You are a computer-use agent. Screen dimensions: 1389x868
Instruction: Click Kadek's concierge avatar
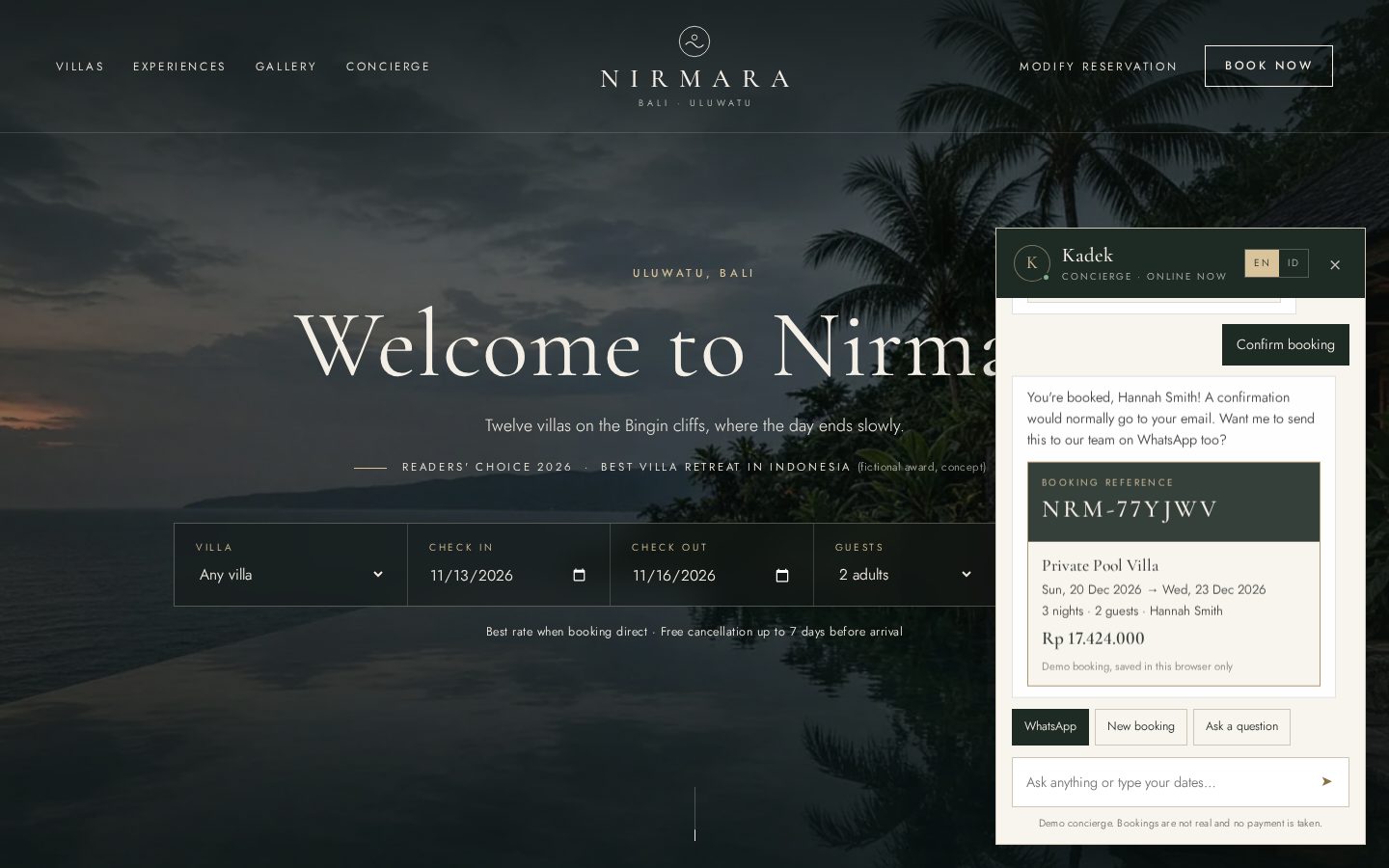tap(1031, 263)
